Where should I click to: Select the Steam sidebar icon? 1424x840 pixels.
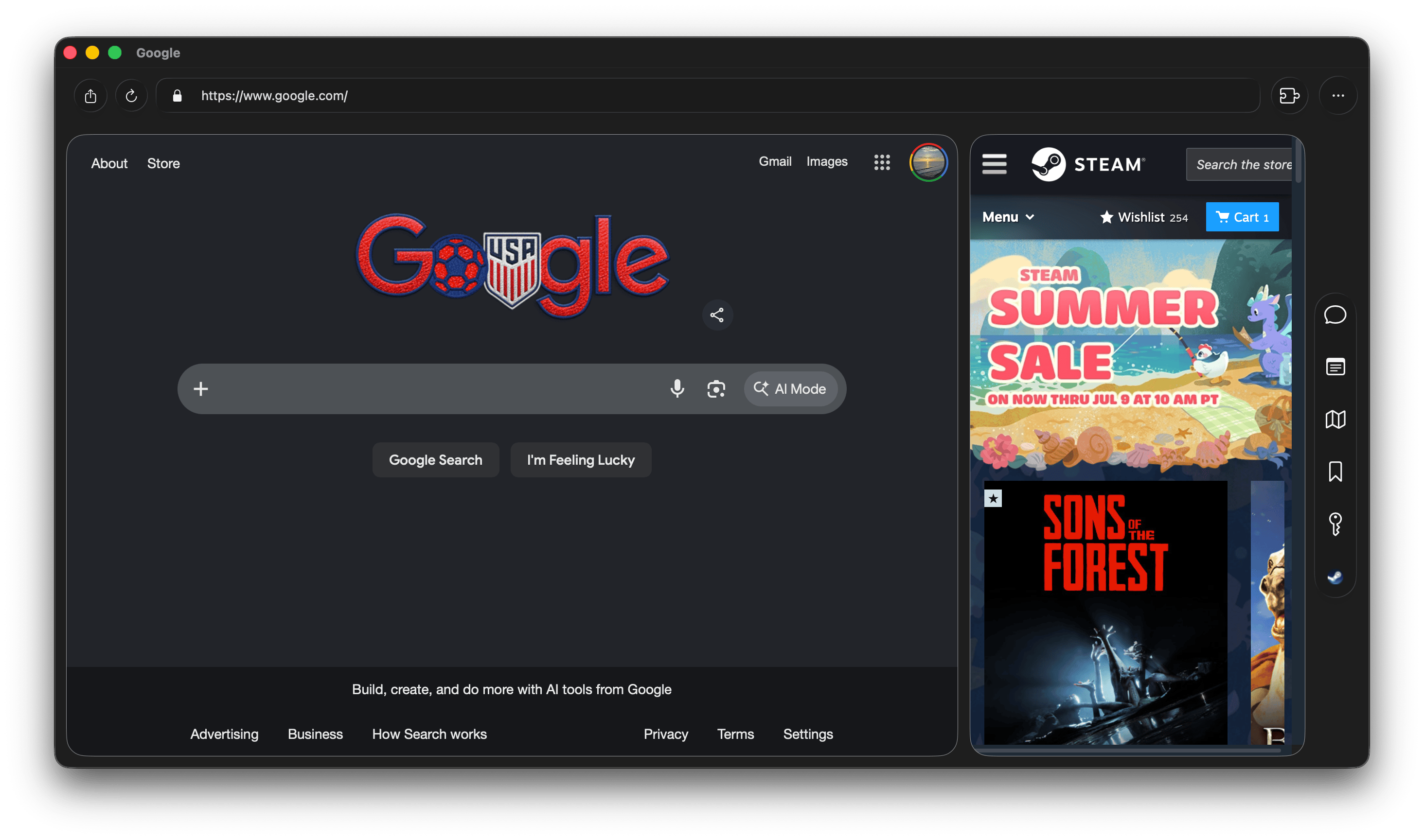click(1335, 577)
